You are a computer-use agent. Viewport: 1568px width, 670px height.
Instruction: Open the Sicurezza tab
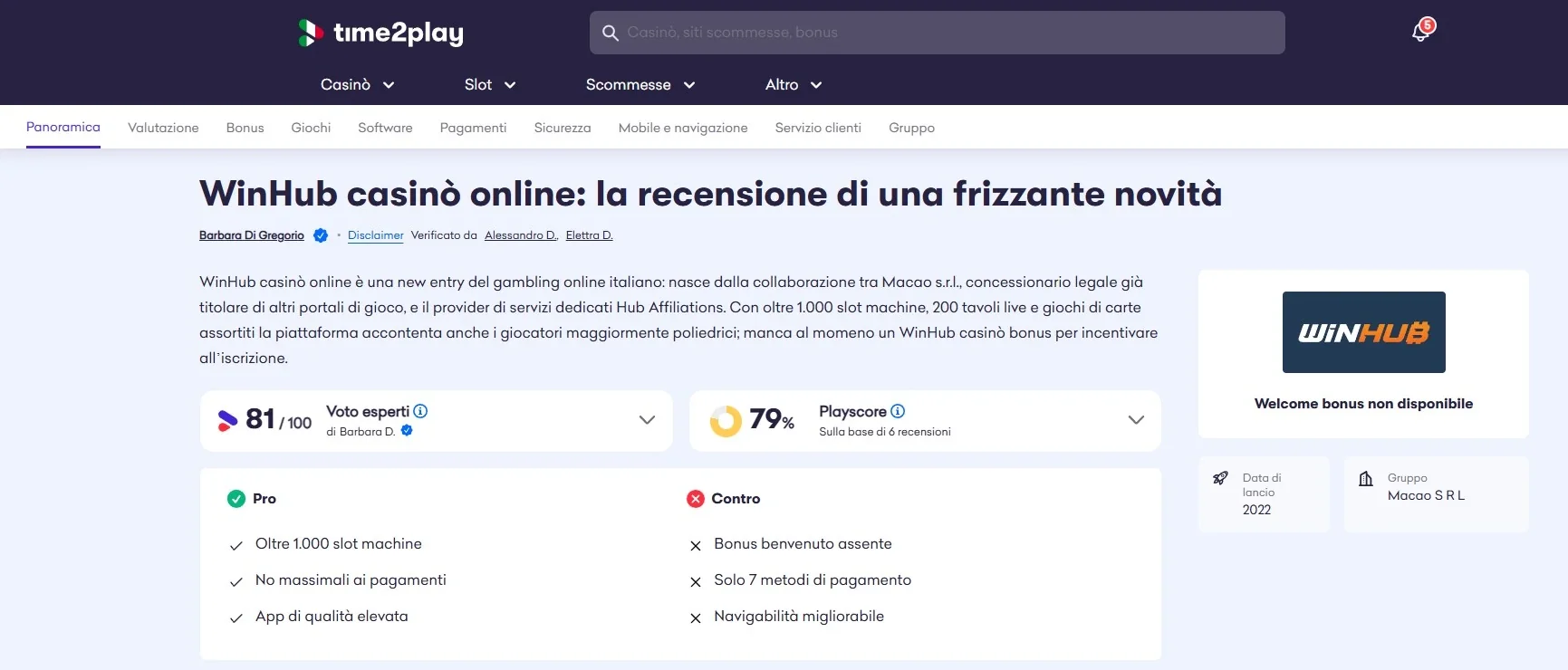(563, 129)
